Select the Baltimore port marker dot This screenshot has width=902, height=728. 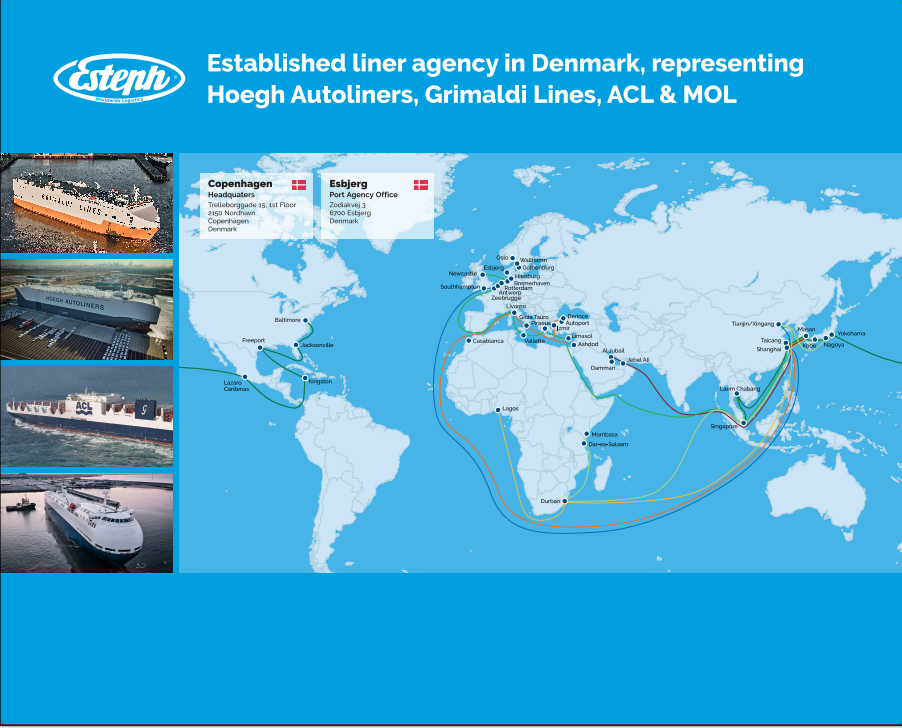[x=305, y=320]
